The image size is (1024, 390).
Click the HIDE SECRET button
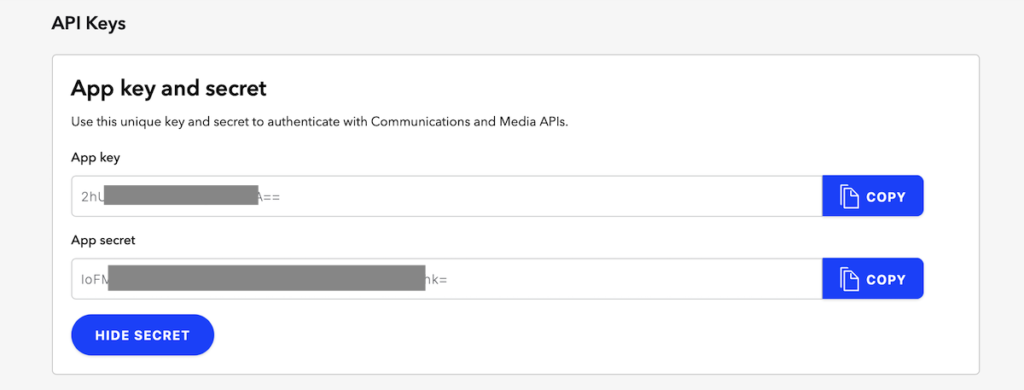click(x=142, y=335)
